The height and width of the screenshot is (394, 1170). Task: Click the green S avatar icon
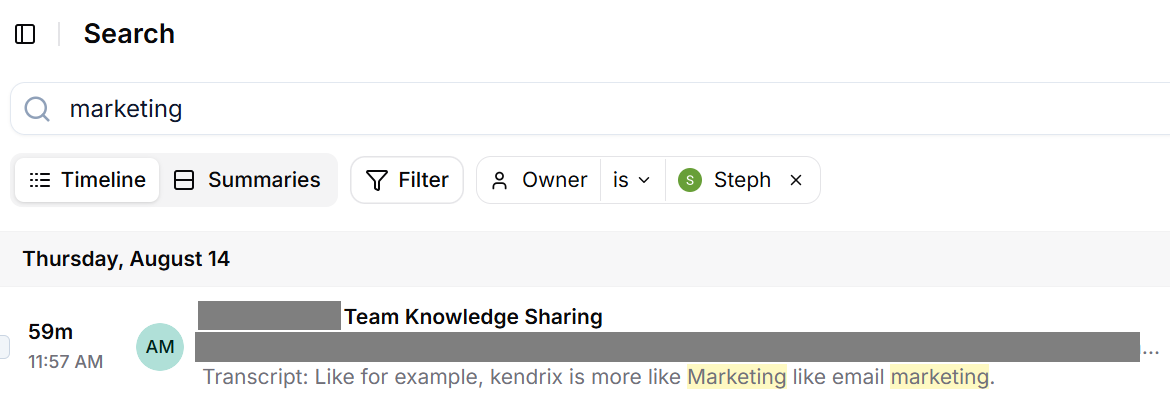point(690,180)
